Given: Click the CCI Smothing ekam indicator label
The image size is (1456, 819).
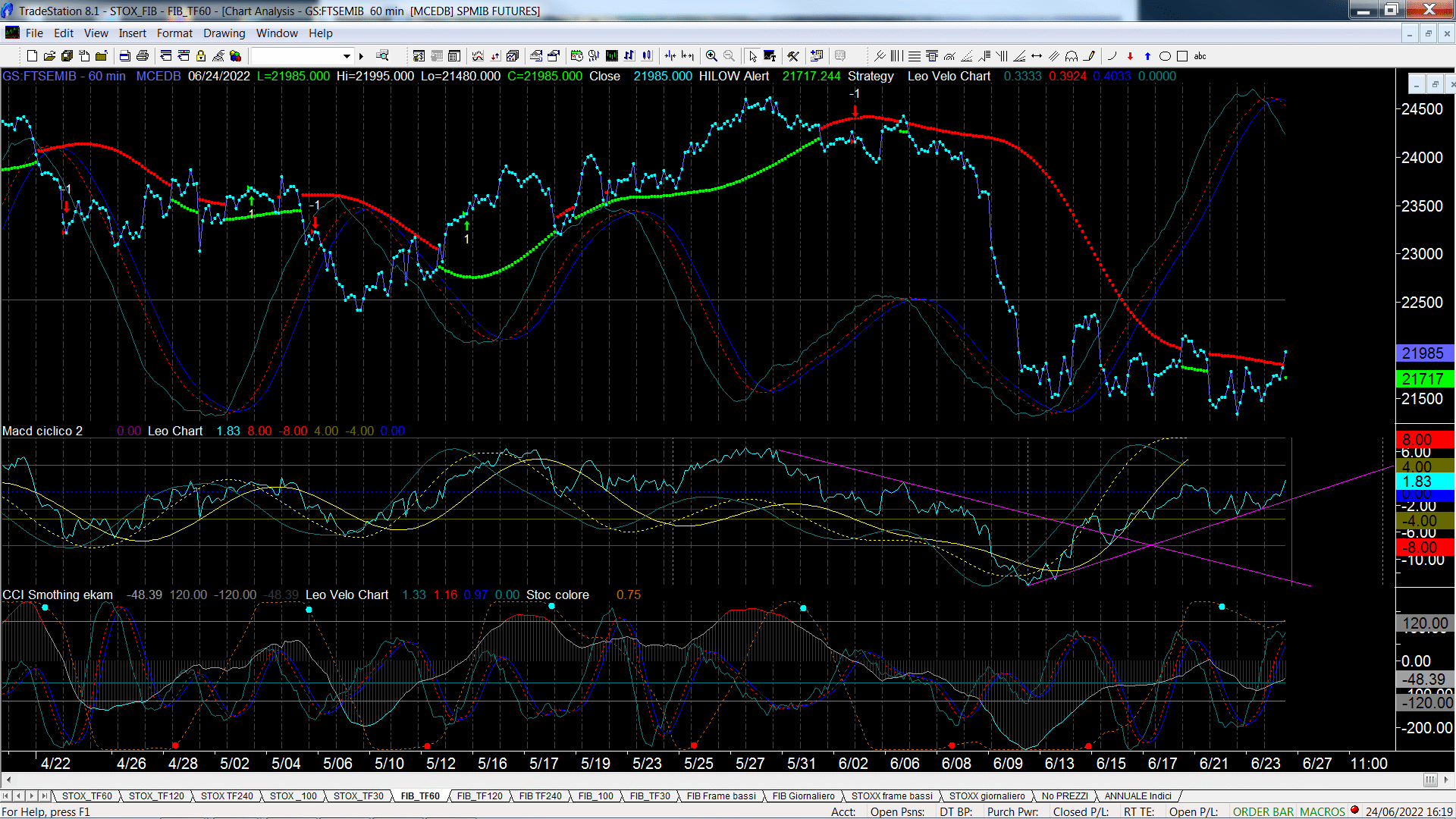Looking at the screenshot, I should pyautogui.click(x=58, y=595).
